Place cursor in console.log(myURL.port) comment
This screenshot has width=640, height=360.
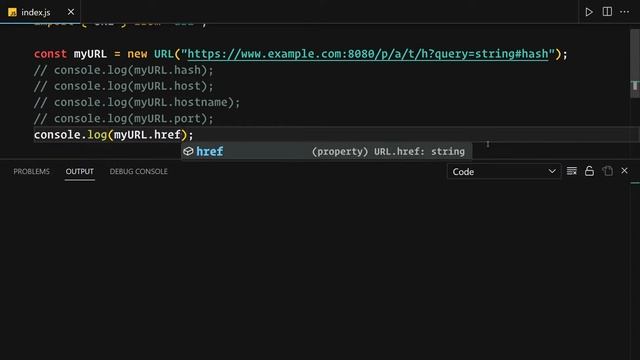(x=124, y=119)
